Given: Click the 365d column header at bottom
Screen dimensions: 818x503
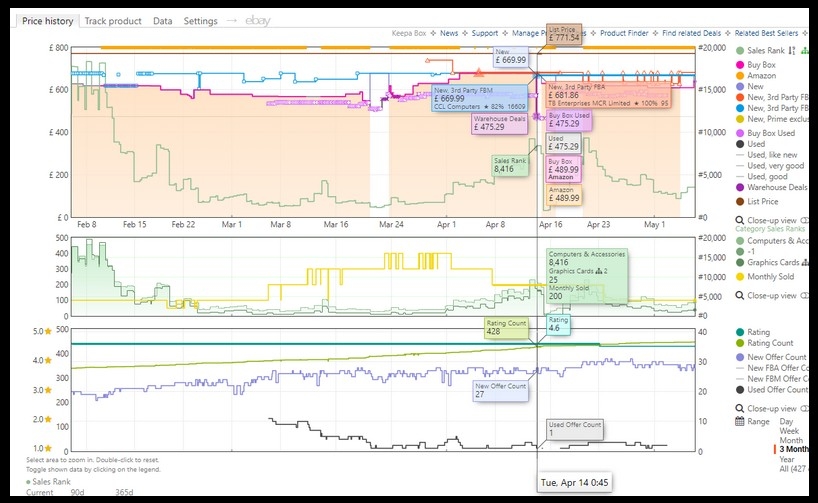Looking at the screenshot, I should click(x=124, y=492).
